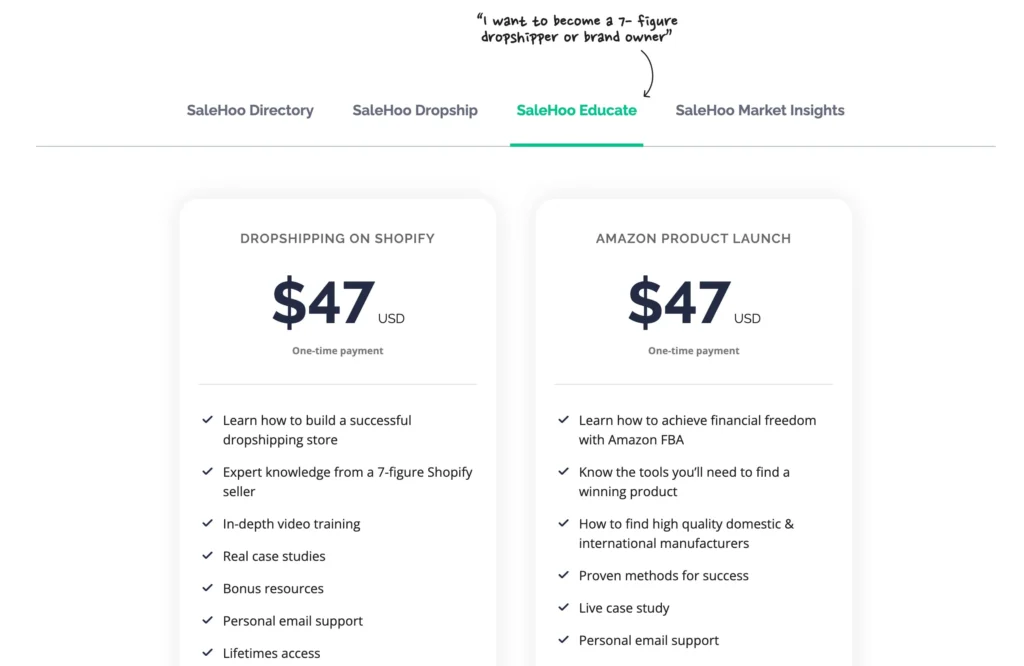Click the checkmark beside 'Proven methods for success'
1024x666 pixels.
point(564,575)
